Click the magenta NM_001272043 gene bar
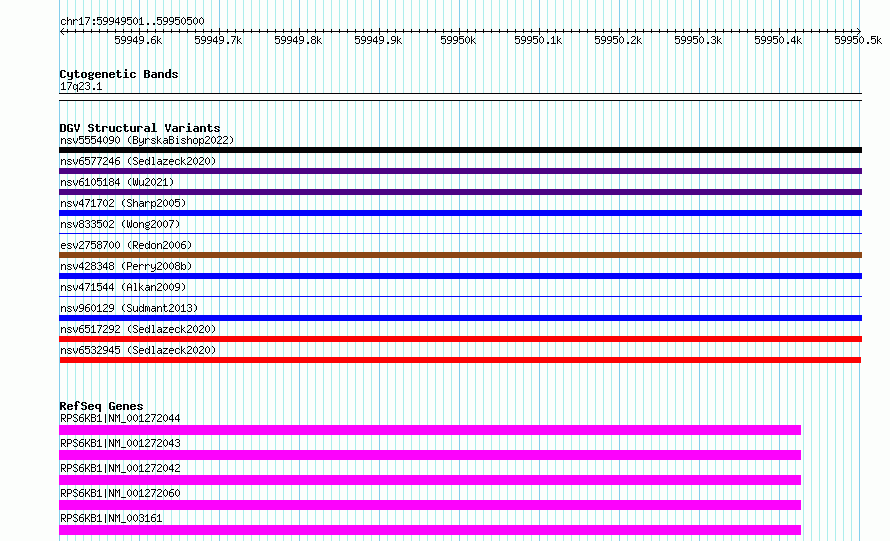 [430, 455]
